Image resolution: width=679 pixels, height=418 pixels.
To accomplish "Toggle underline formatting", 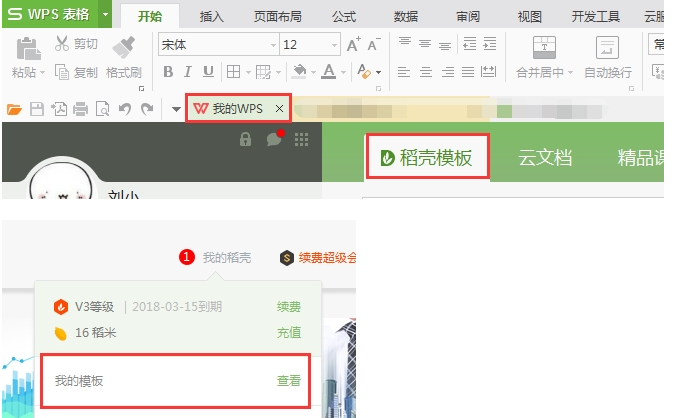I will coord(208,72).
